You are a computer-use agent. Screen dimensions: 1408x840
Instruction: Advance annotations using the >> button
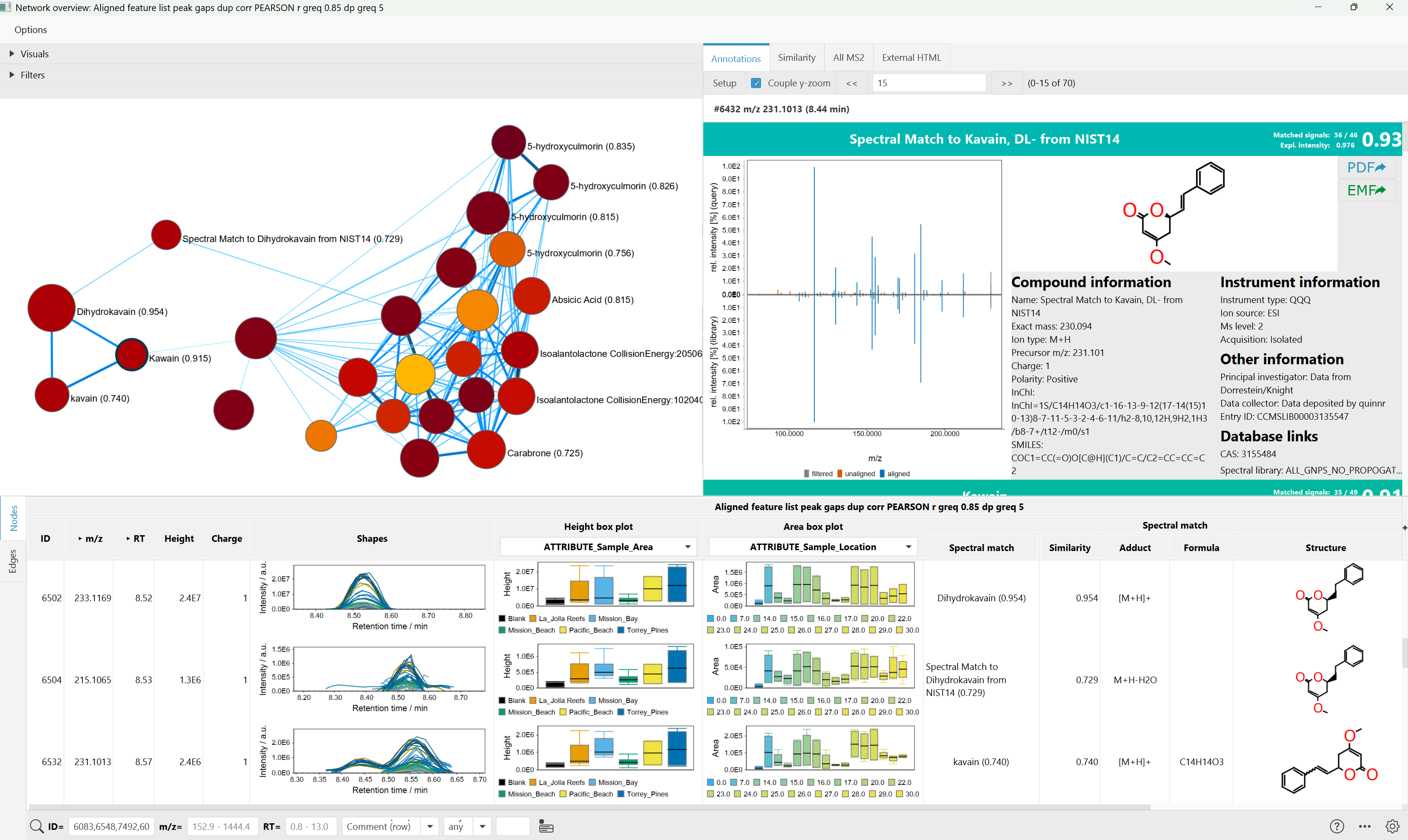(x=1007, y=83)
